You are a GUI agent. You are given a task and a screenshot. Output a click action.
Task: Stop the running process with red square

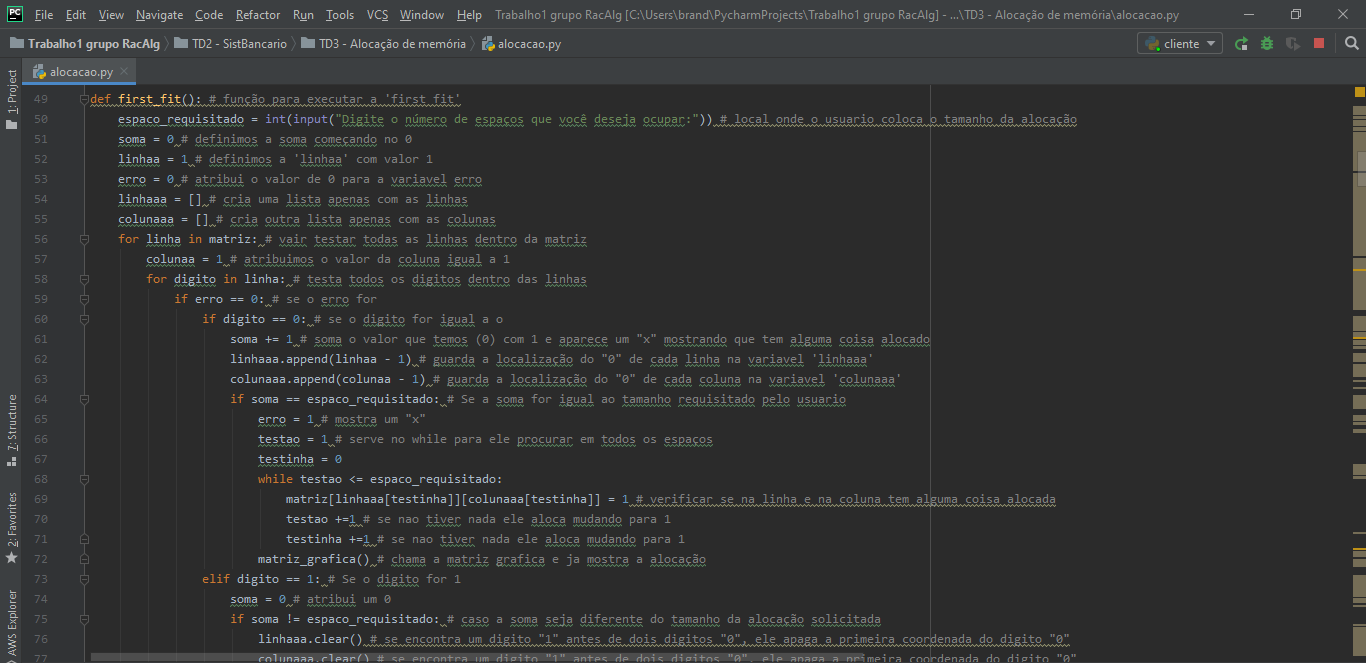tap(1319, 43)
